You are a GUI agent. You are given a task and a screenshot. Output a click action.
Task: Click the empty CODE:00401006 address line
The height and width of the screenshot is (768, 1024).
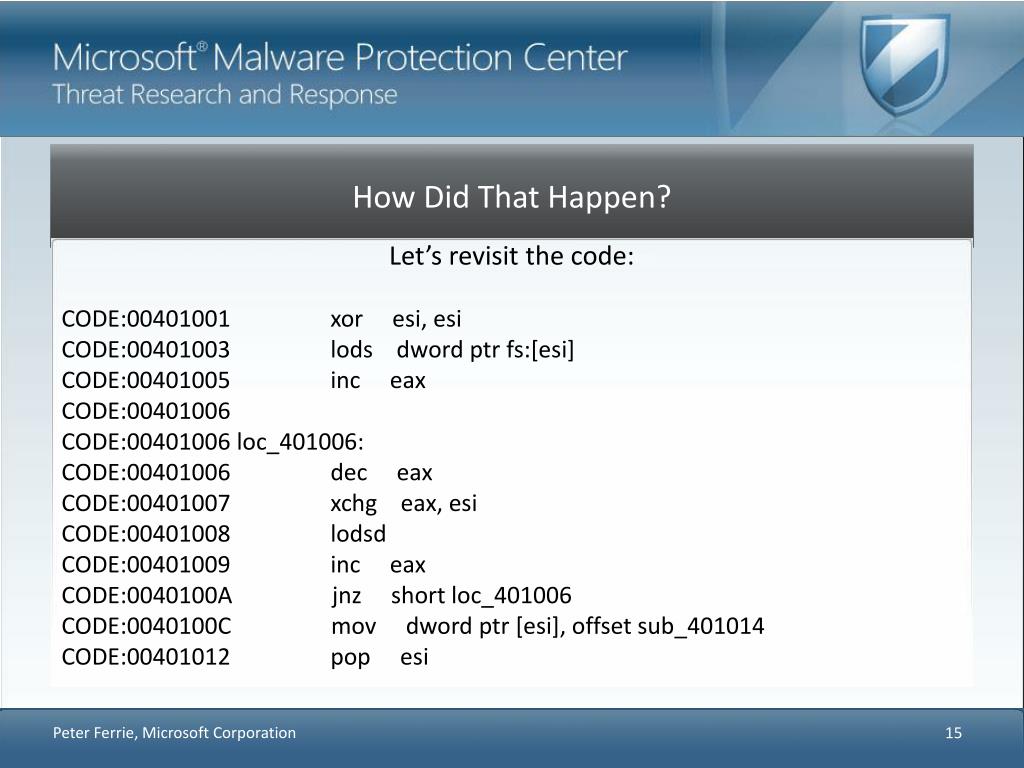pyautogui.click(x=146, y=411)
